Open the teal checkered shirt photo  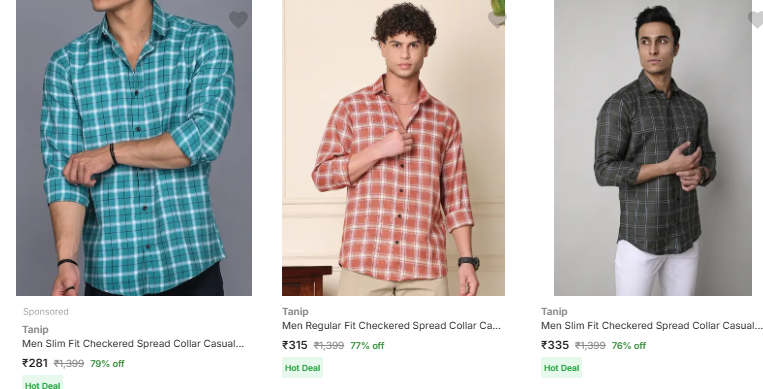(x=134, y=148)
